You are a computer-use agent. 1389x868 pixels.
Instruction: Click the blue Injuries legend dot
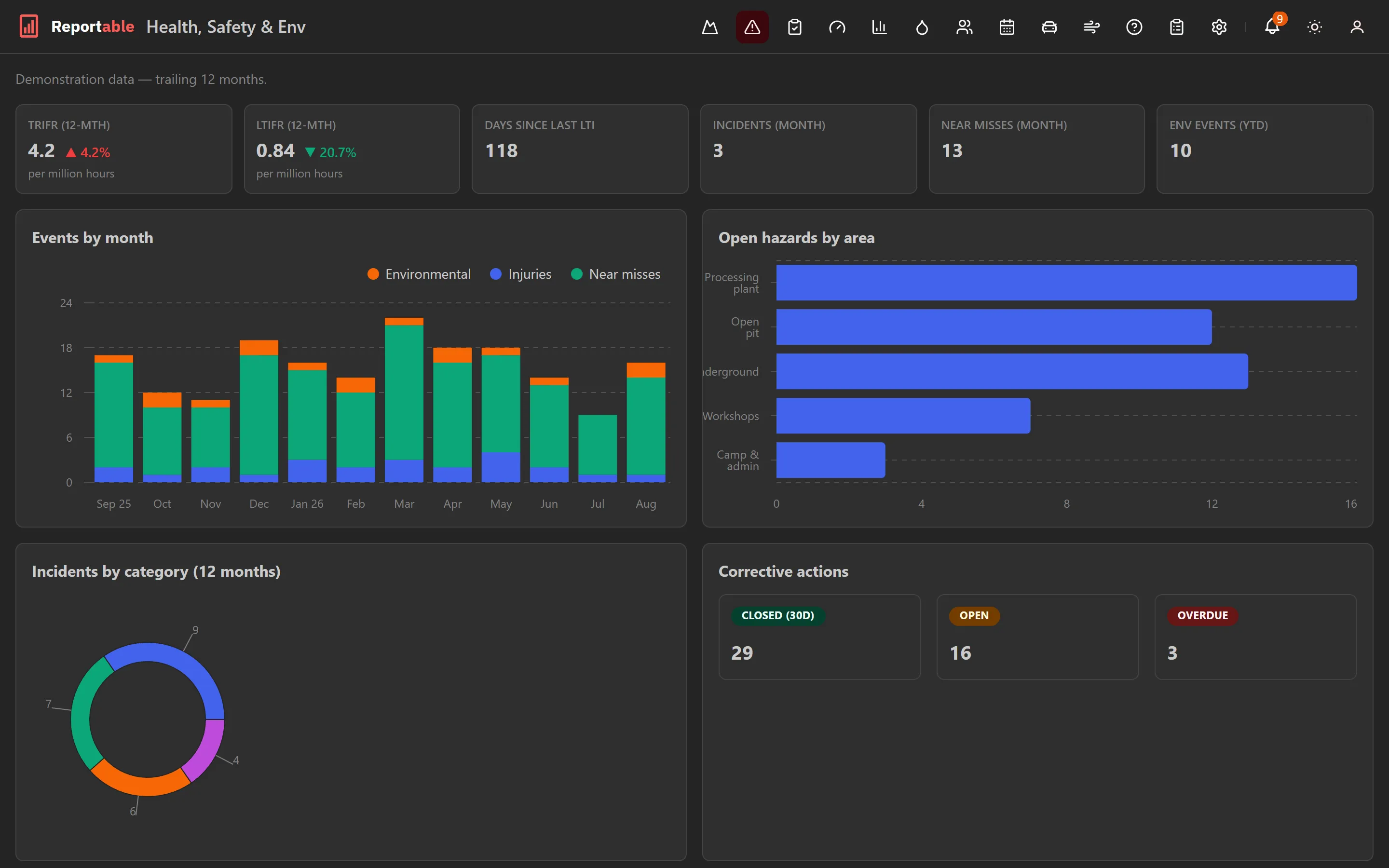click(x=496, y=274)
